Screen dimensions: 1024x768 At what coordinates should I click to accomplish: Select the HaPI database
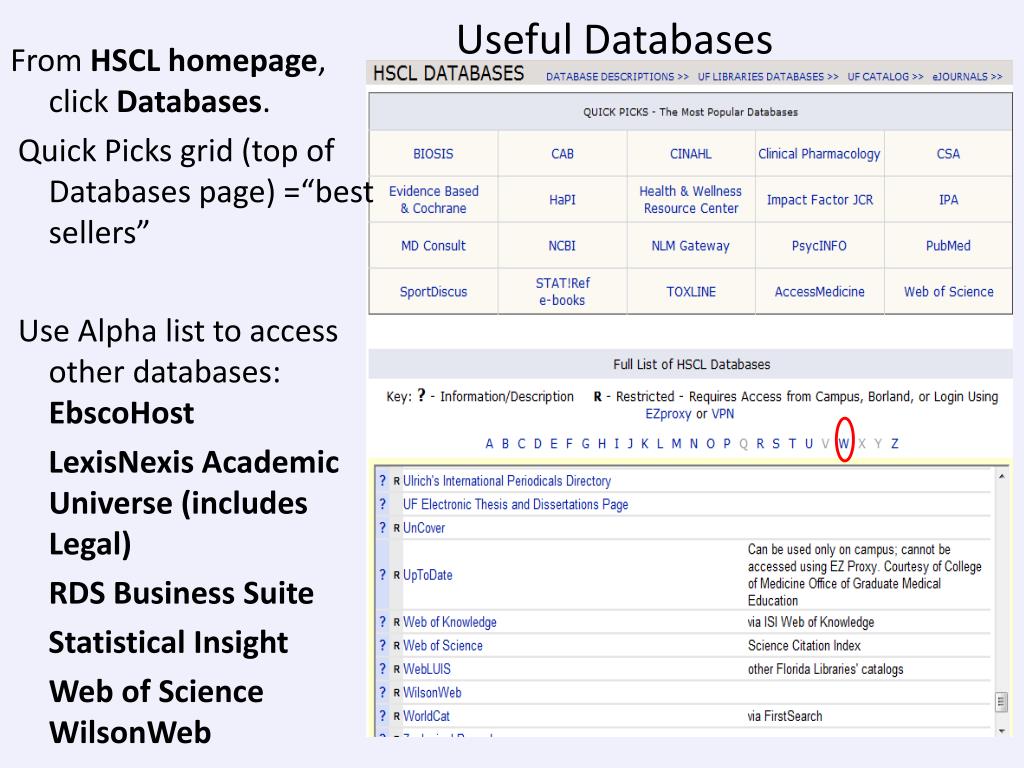point(562,200)
